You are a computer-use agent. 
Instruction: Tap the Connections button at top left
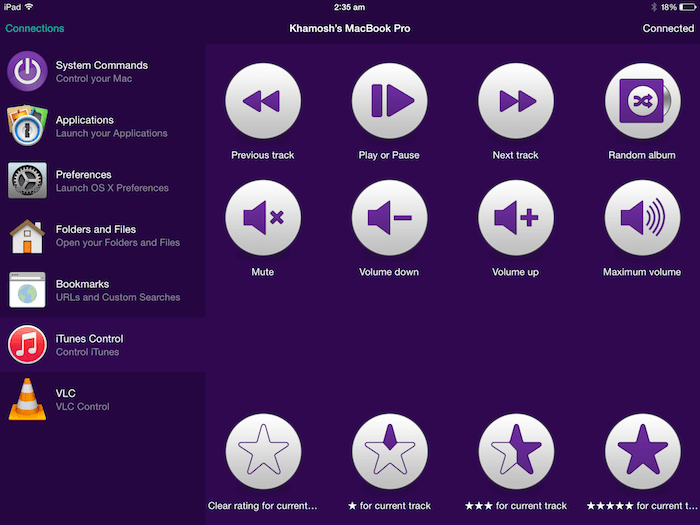[x=35, y=29]
